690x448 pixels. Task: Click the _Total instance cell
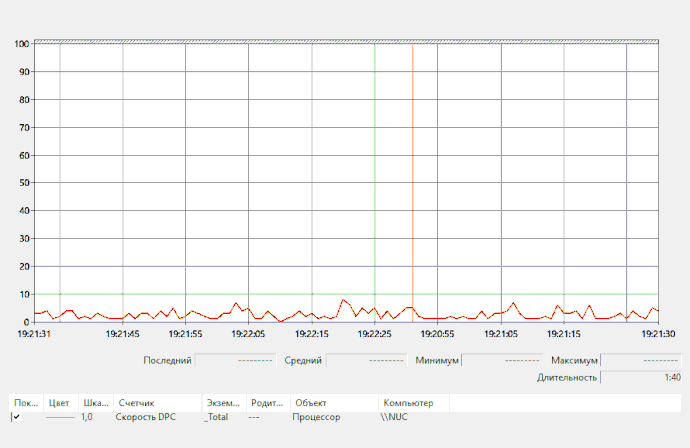(x=217, y=417)
